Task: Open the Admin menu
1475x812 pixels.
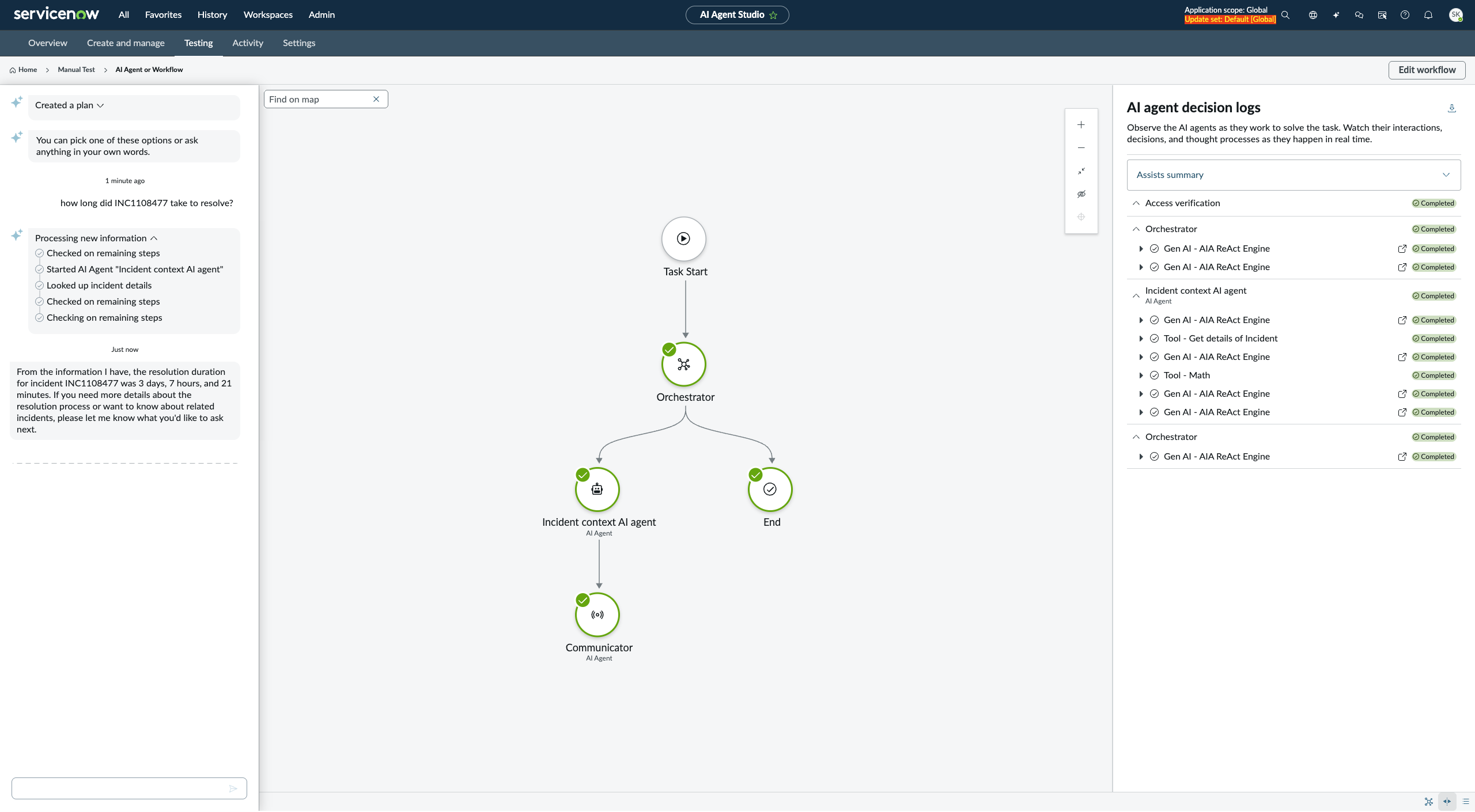Action: tap(322, 15)
